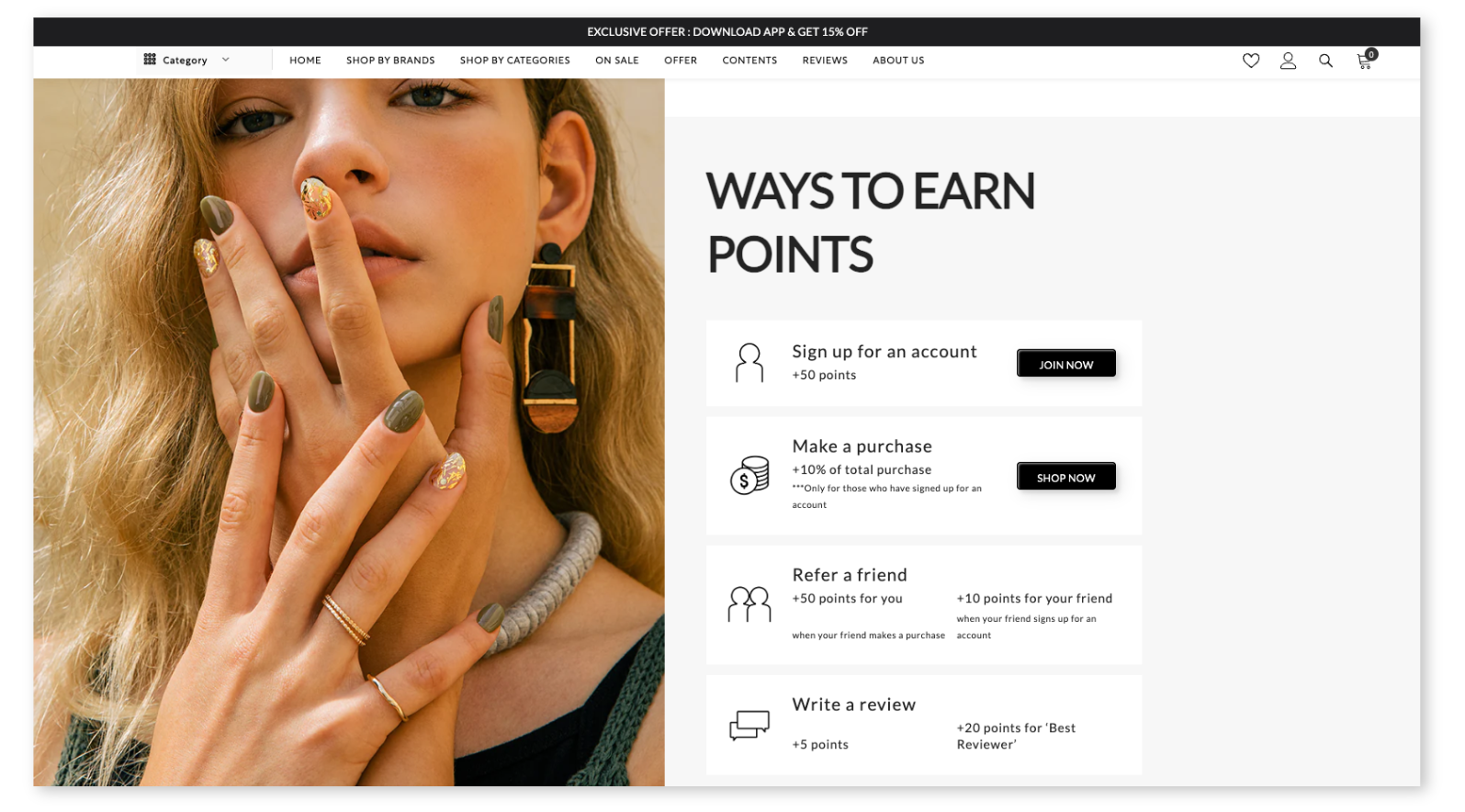Select the Reviews menu item
The width and height of the screenshot is (1465, 812).
(x=825, y=61)
